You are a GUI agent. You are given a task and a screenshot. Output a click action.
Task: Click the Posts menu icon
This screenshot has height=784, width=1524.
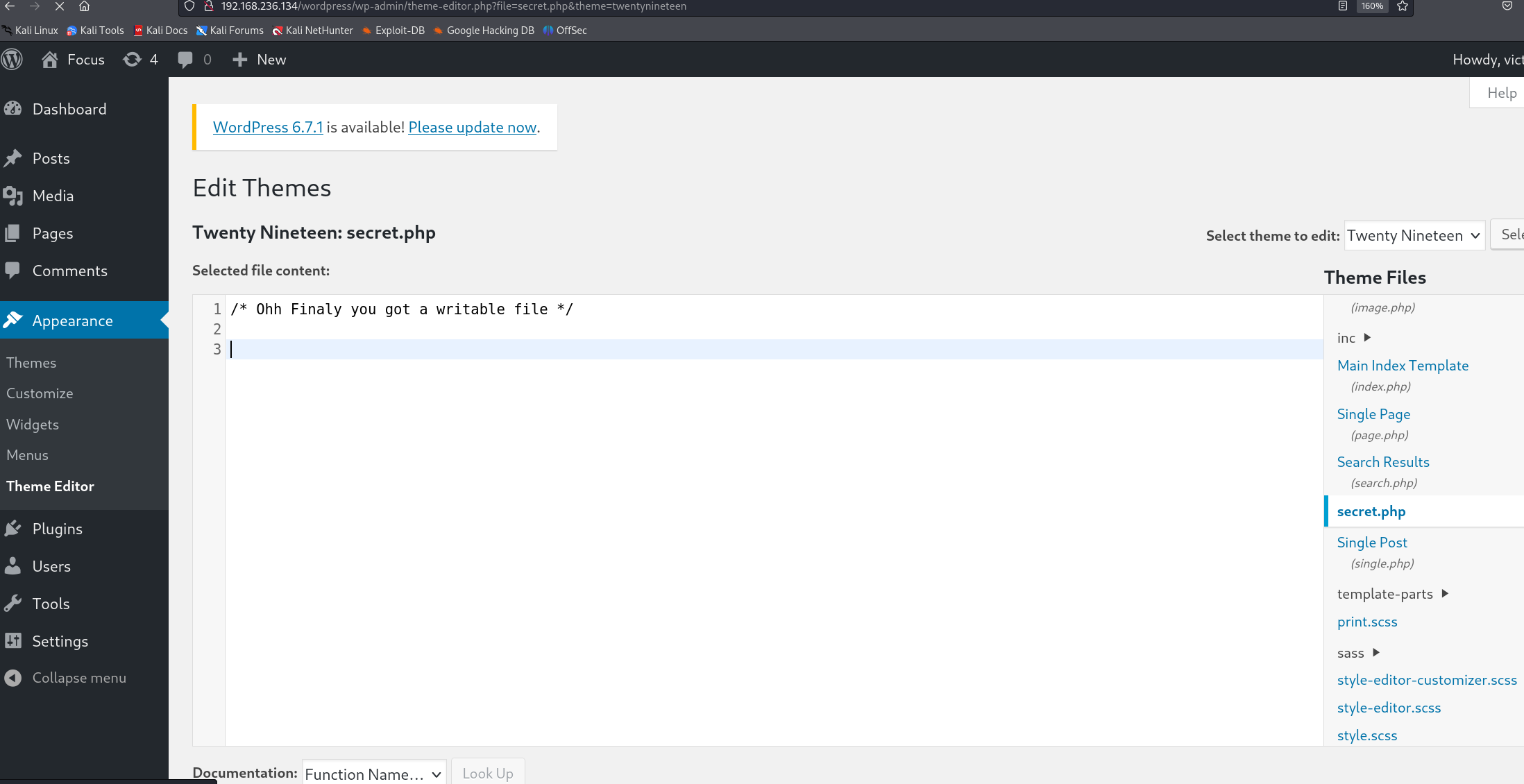click(x=14, y=158)
